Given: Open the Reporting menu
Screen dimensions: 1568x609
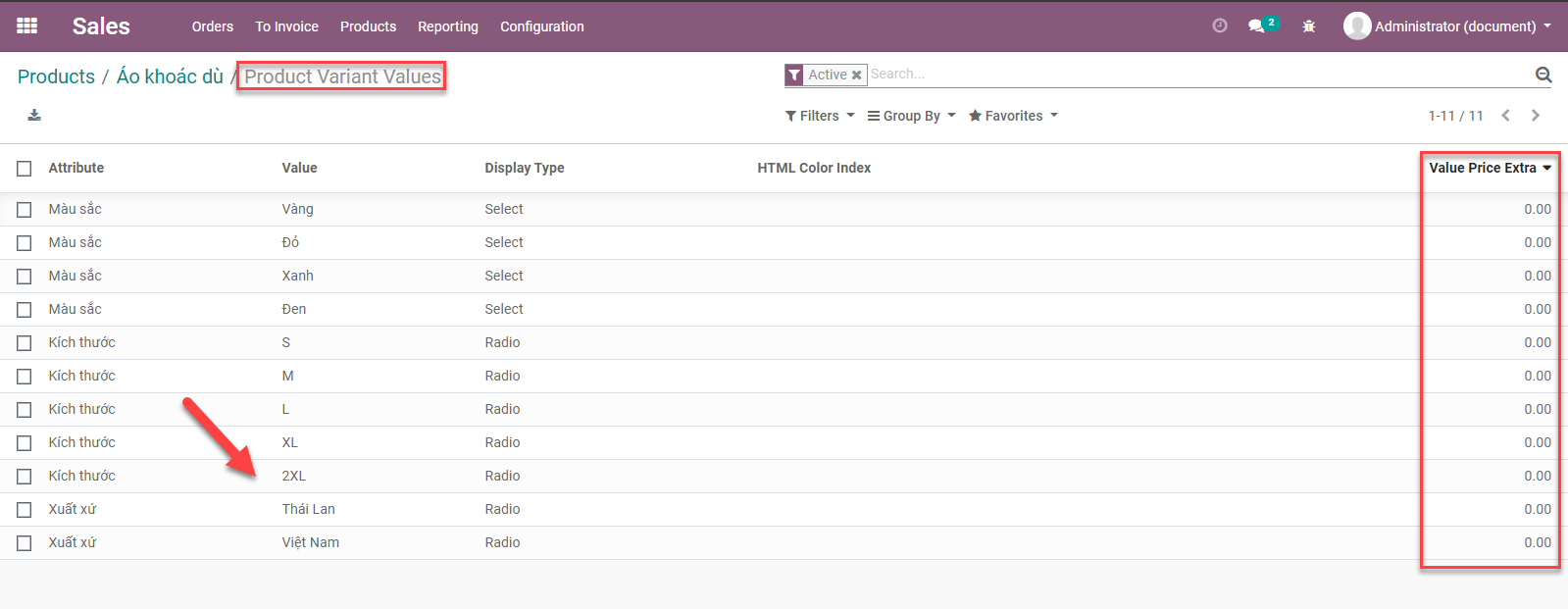Looking at the screenshot, I should coord(448,26).
